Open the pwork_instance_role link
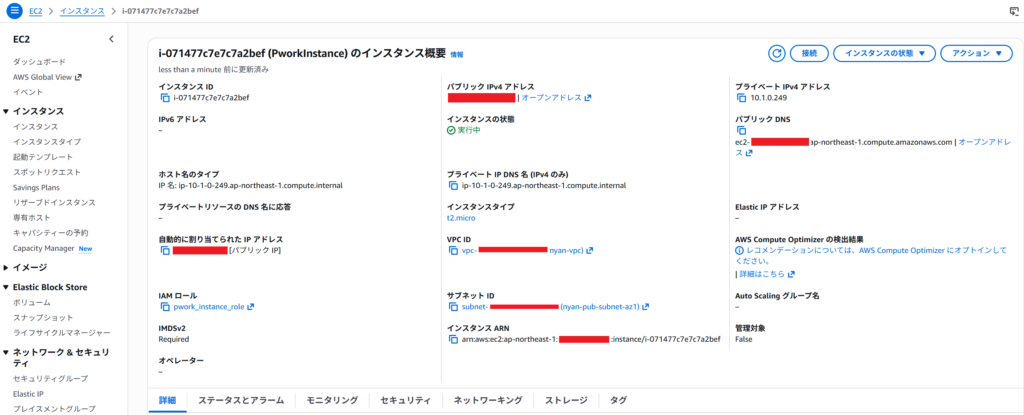1024x415 pixels. tap(210, 307)
